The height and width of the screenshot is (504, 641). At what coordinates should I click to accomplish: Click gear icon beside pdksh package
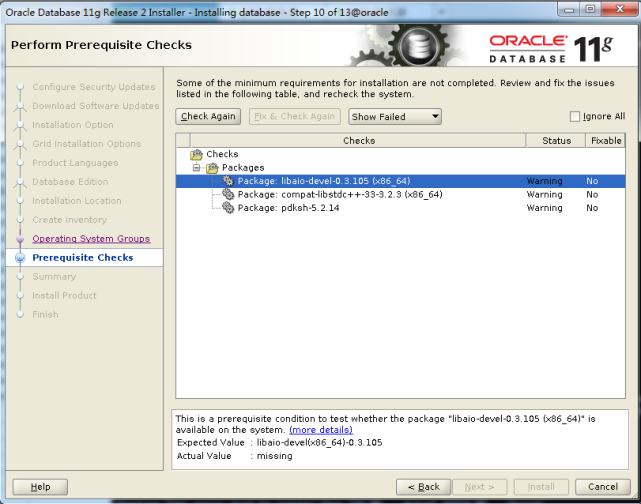228,208
